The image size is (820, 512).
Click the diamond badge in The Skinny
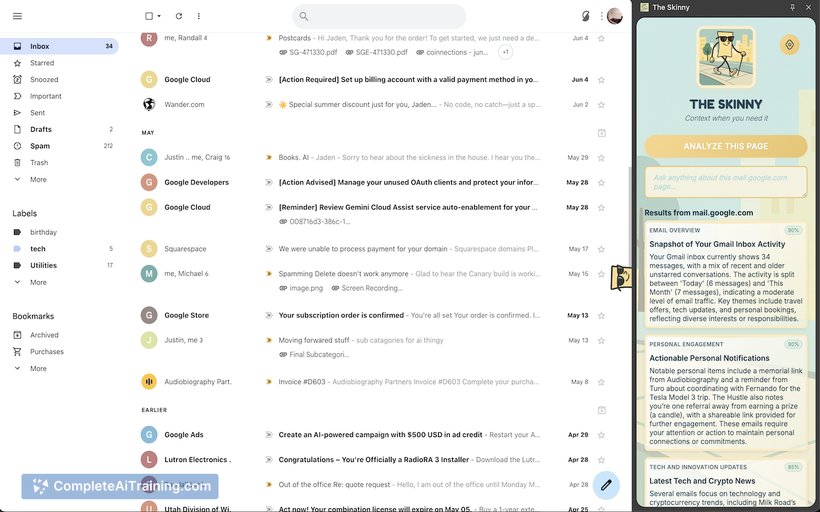click(790, 45)
